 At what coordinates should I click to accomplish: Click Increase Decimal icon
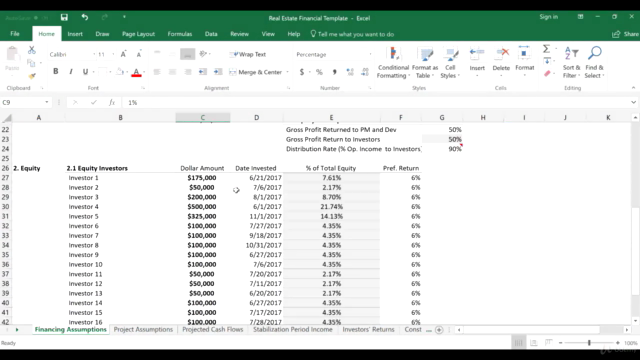tap(350, 72)
